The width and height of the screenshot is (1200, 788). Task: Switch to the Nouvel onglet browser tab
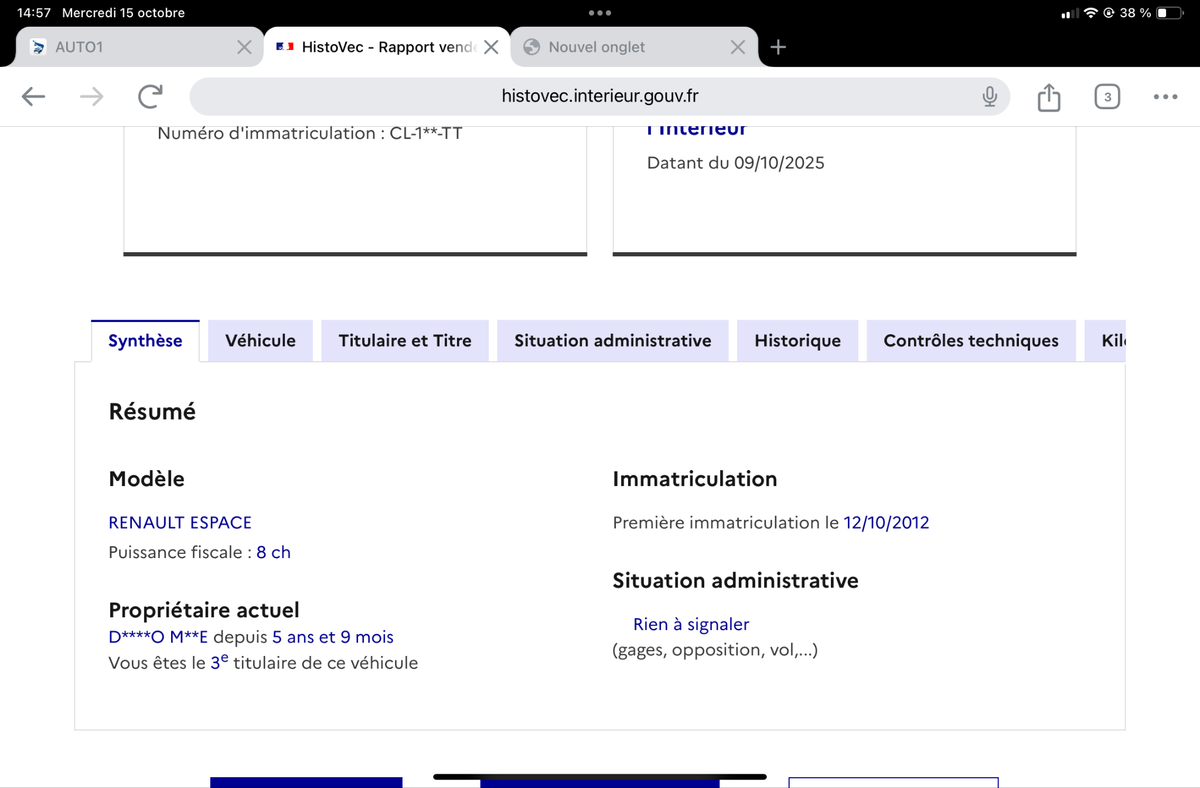coord(620,47)
